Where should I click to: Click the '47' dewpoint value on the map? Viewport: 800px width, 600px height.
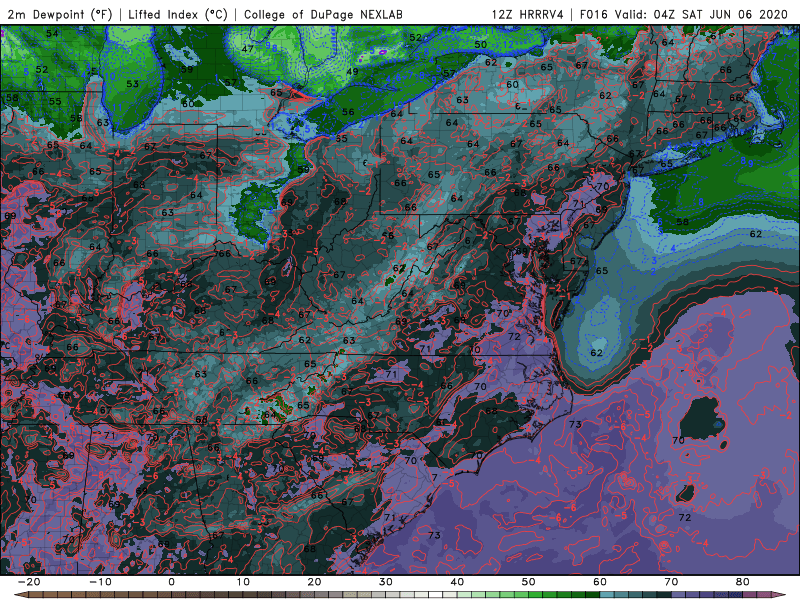pos(248,49)
